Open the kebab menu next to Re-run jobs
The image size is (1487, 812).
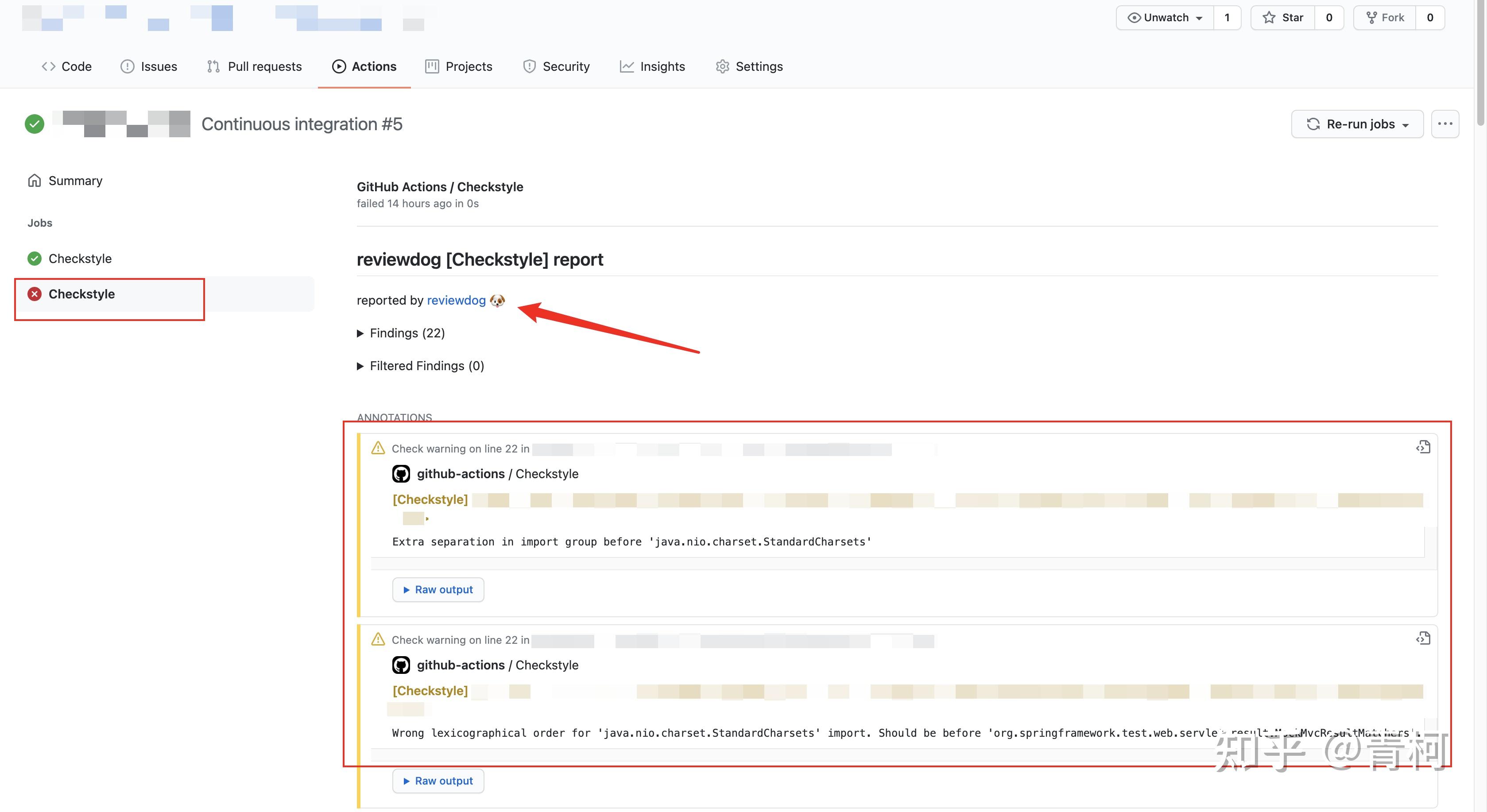pos(1445,124)
